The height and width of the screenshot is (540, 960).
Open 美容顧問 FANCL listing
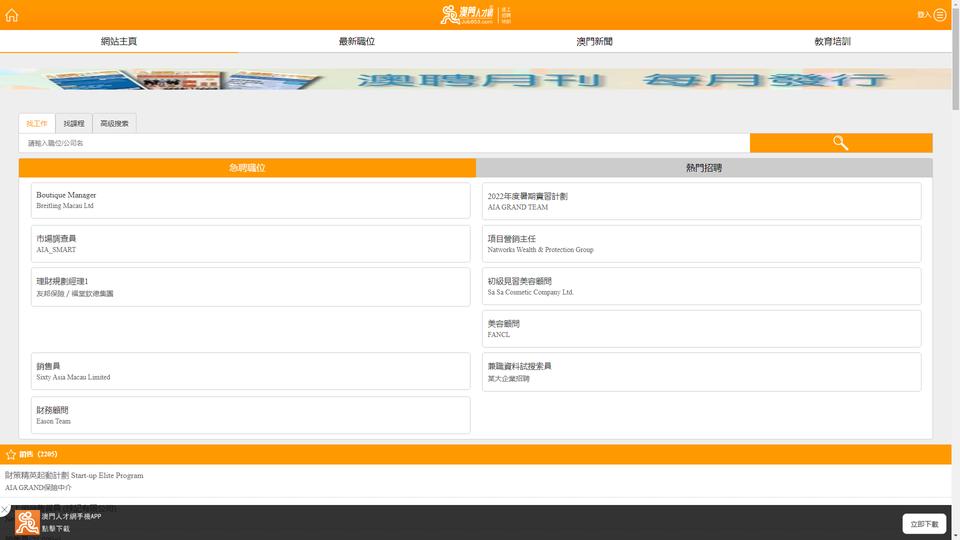pyautogui.click(x=702, y=329)
